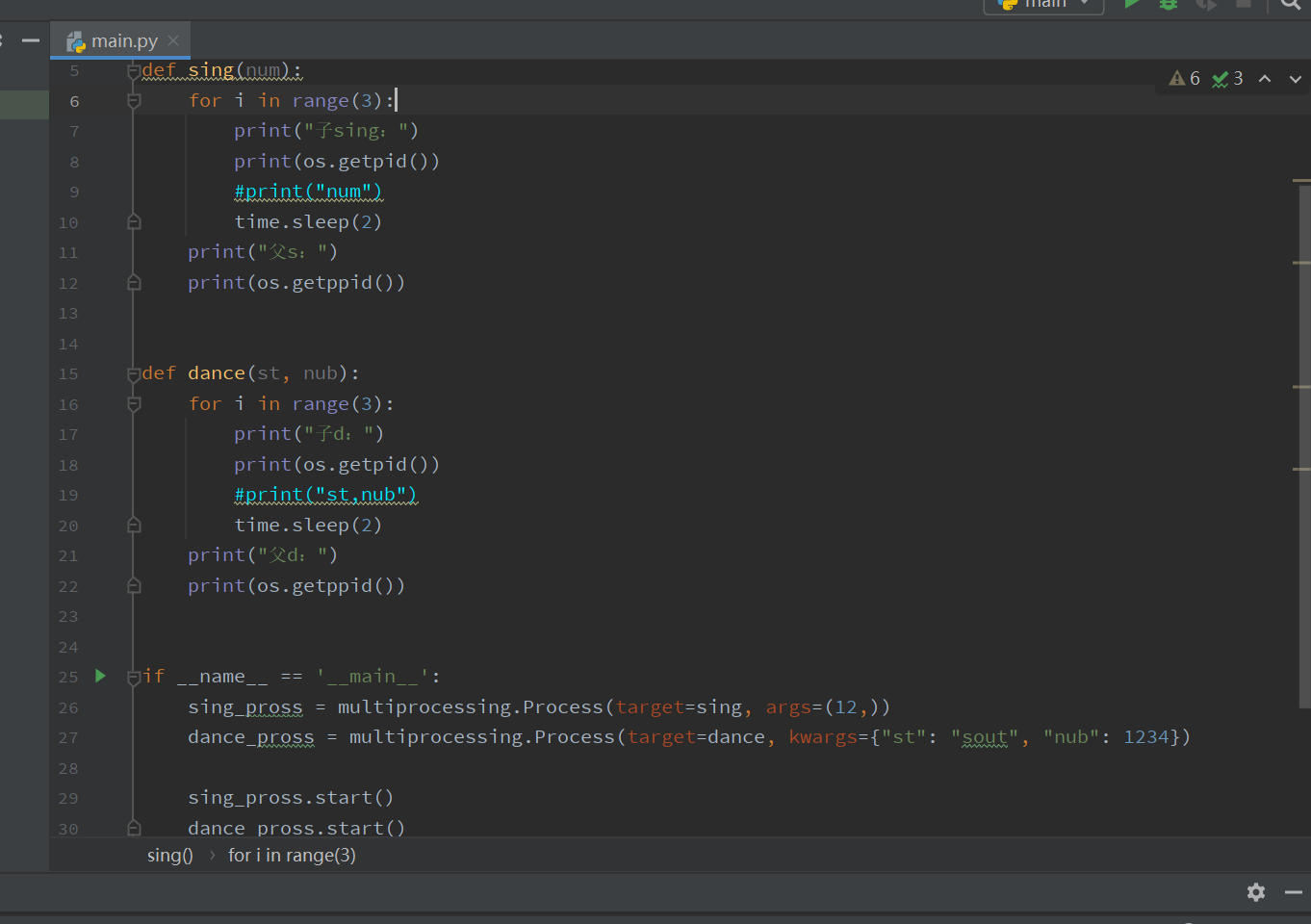This screenshot has height=924, width=1311.
Task: Click the lowest warning stripe on the scrollbar
Action: pos(1301,469)
